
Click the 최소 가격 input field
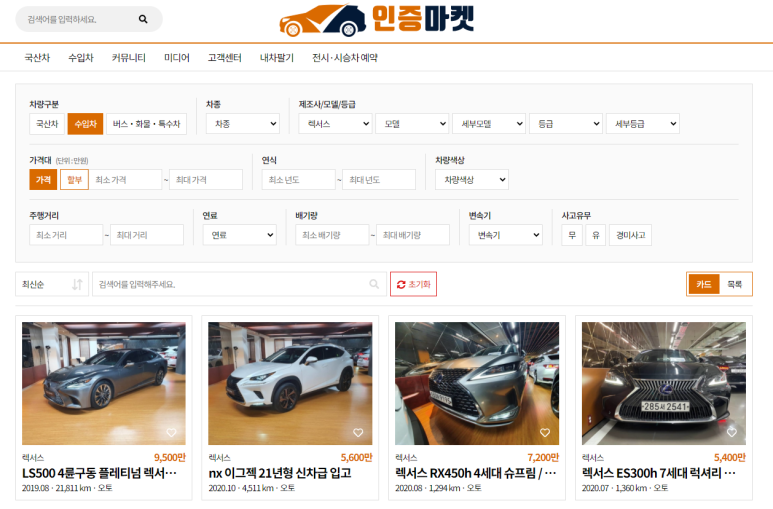[x=125, y=180]
